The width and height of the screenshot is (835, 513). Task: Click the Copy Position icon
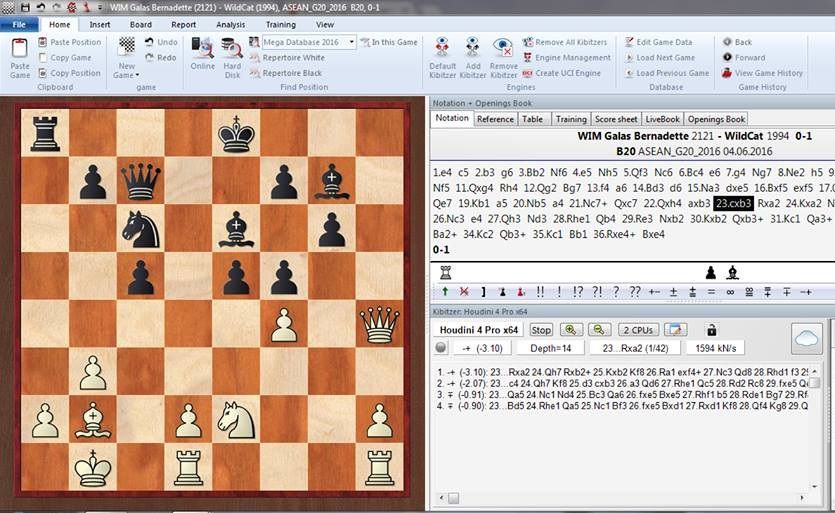pyautogui.click(x=43, y=73)
